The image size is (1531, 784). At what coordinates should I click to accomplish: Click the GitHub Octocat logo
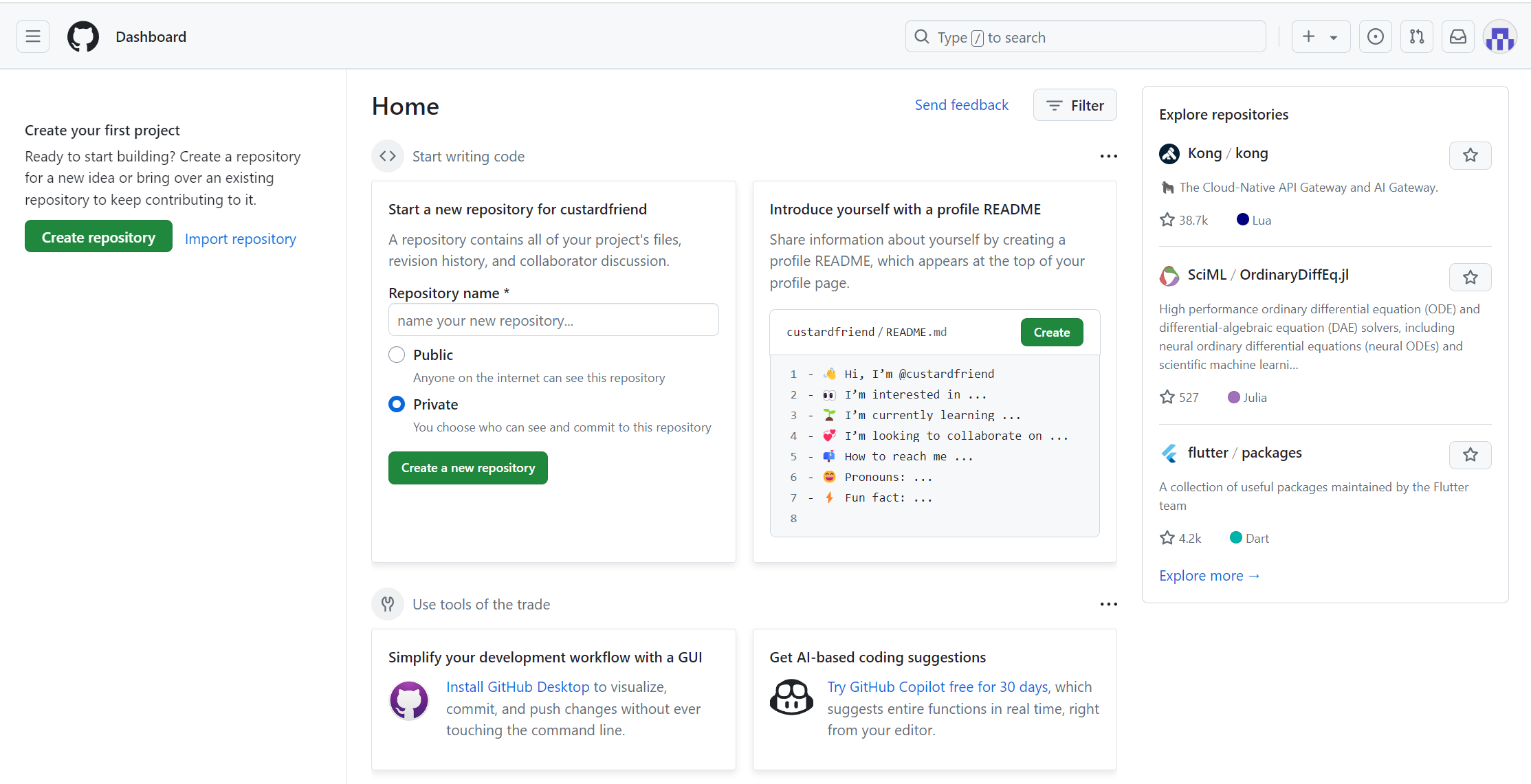(83, 36)
